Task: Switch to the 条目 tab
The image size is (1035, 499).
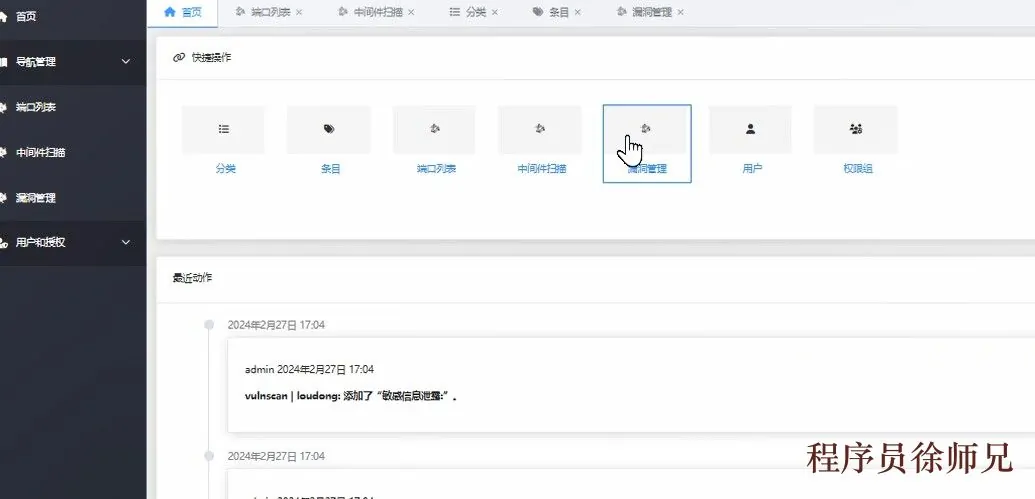Action: tap(556, 12)
